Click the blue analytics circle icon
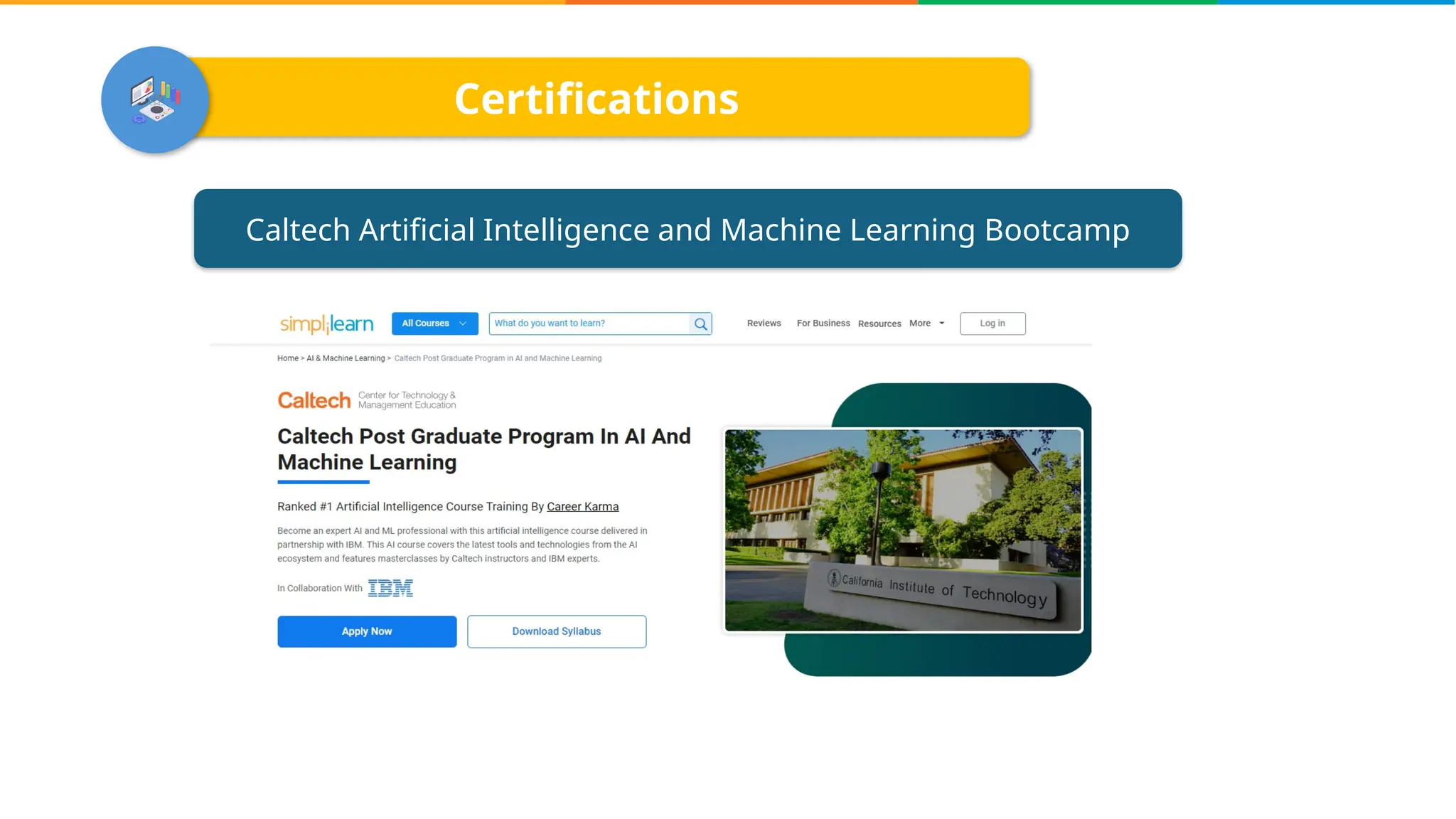Viewport: 1456px width, 819px height. (x=155, y=100)
